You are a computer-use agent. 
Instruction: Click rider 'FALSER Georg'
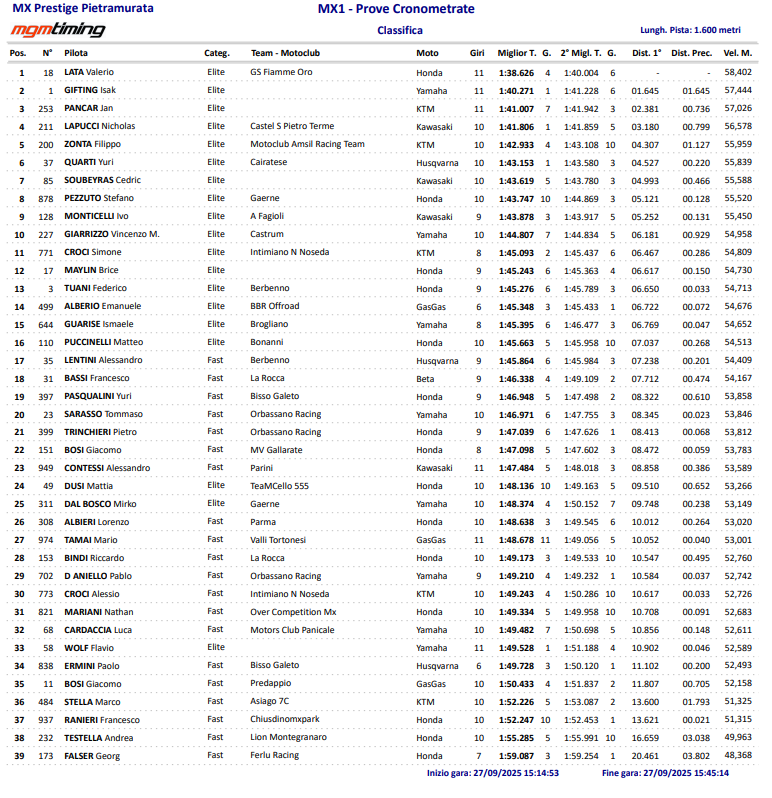pos(92,756)
